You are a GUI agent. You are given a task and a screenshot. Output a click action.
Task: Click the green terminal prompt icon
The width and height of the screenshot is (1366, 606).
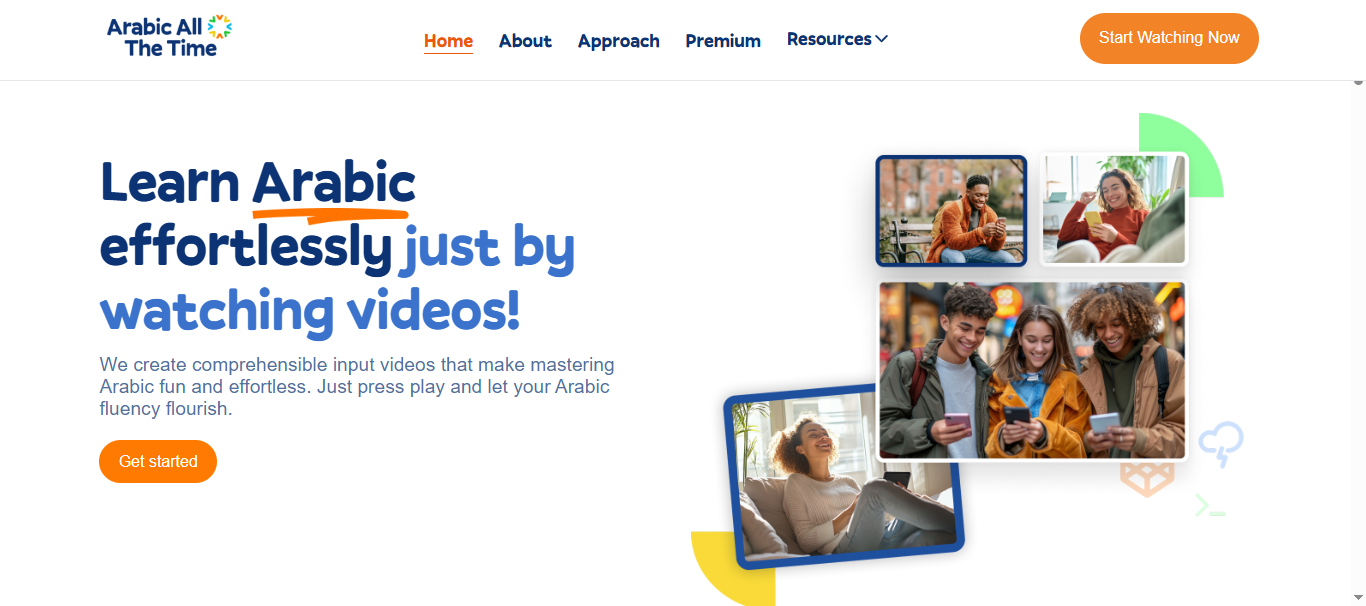pyautogui.click(x=1210, y=506)
